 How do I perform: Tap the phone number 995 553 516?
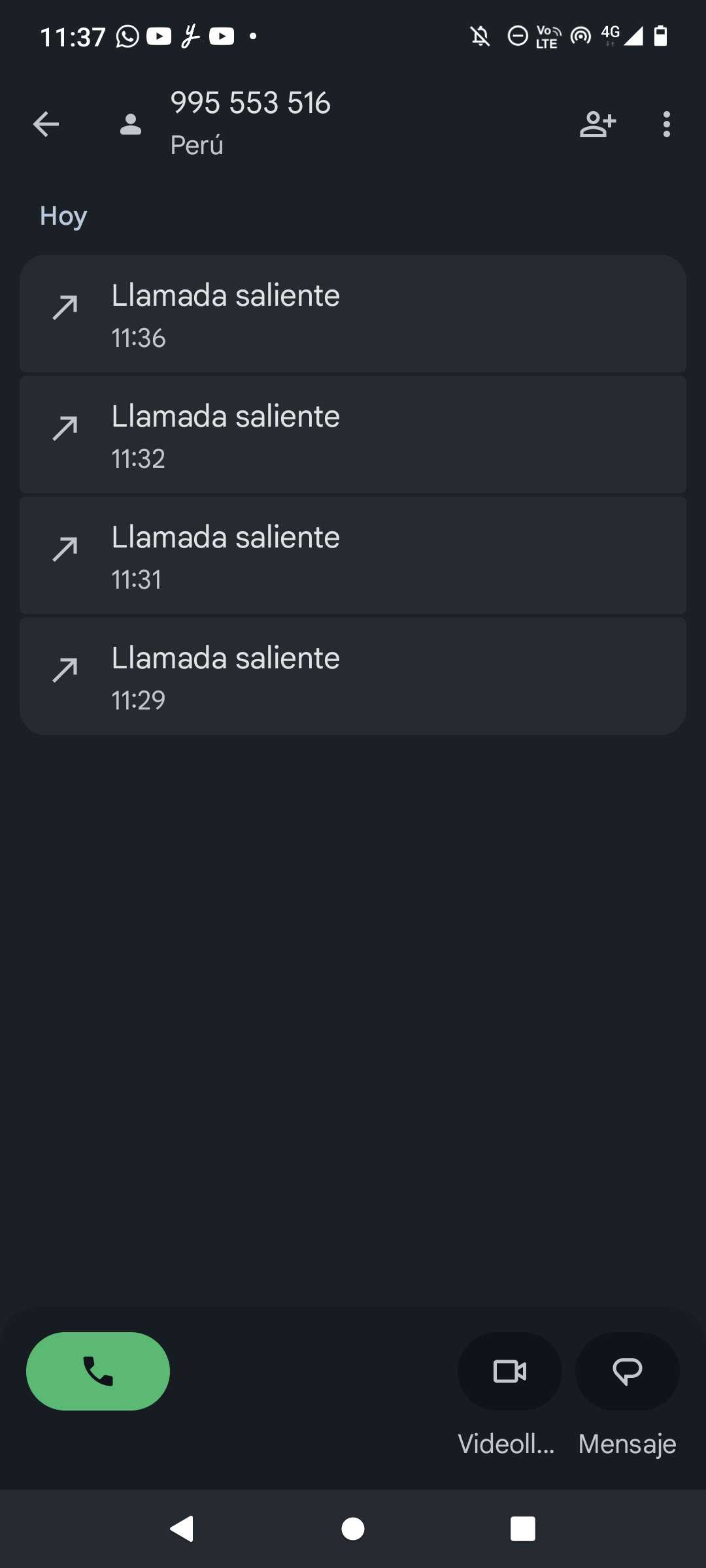click(x=250, y=103)
